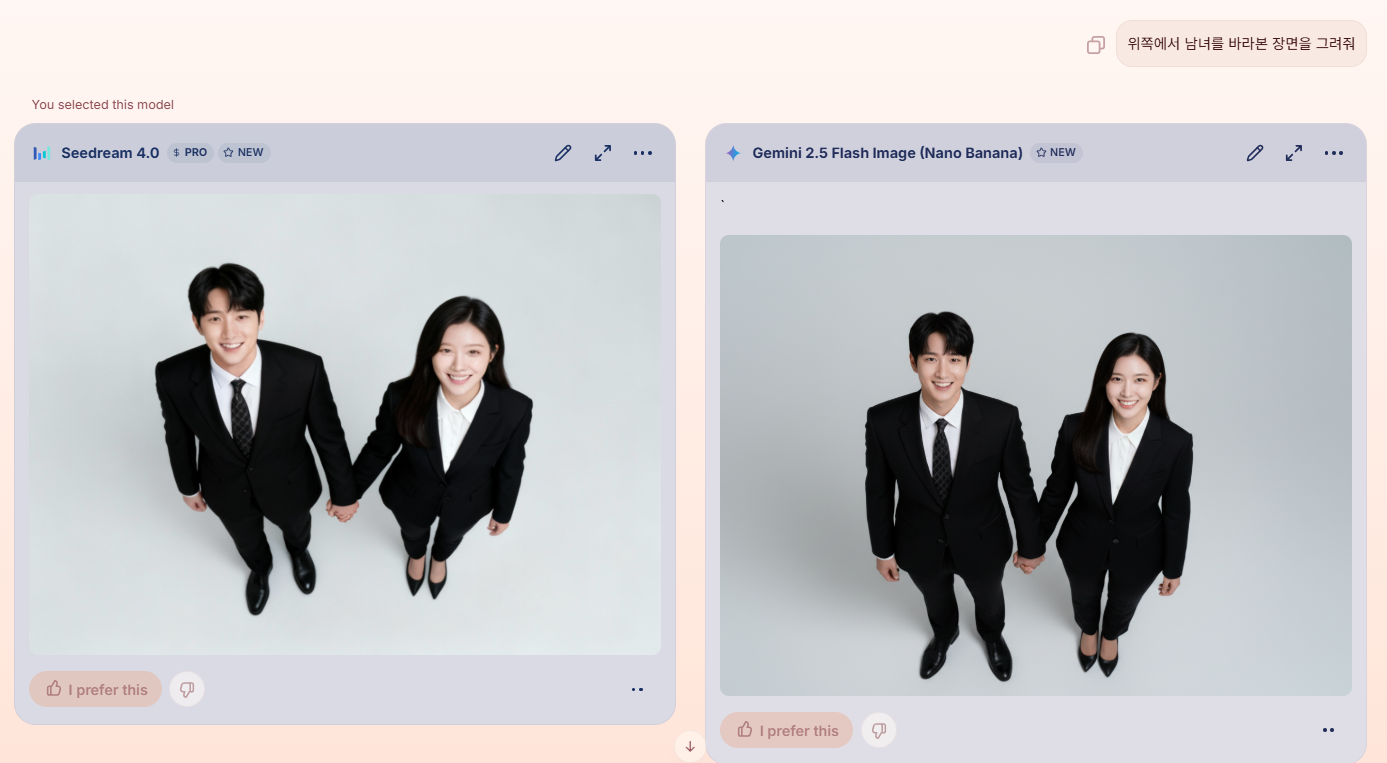Toggle thumbs down for Gemini image
The image size is (1387, 763).
pyautogui.click(x=879, y=730)
